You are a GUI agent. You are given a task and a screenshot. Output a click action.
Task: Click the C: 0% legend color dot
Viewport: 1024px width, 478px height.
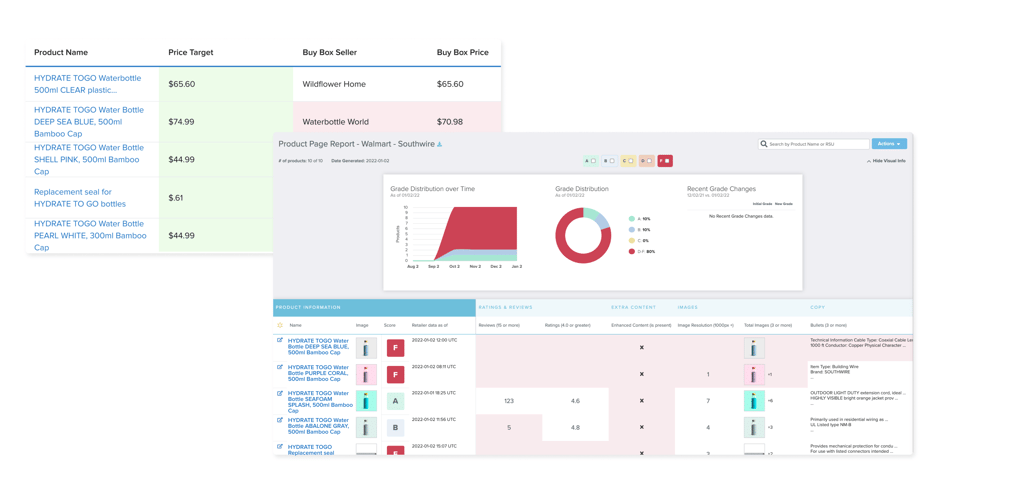coord(632,240)
